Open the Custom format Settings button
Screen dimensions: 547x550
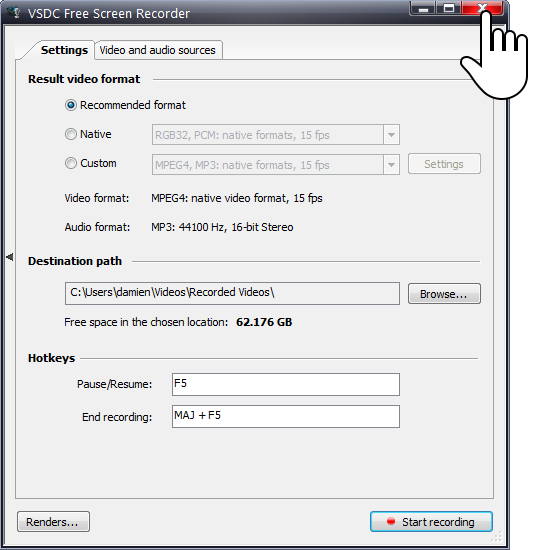tap(444, 164)
